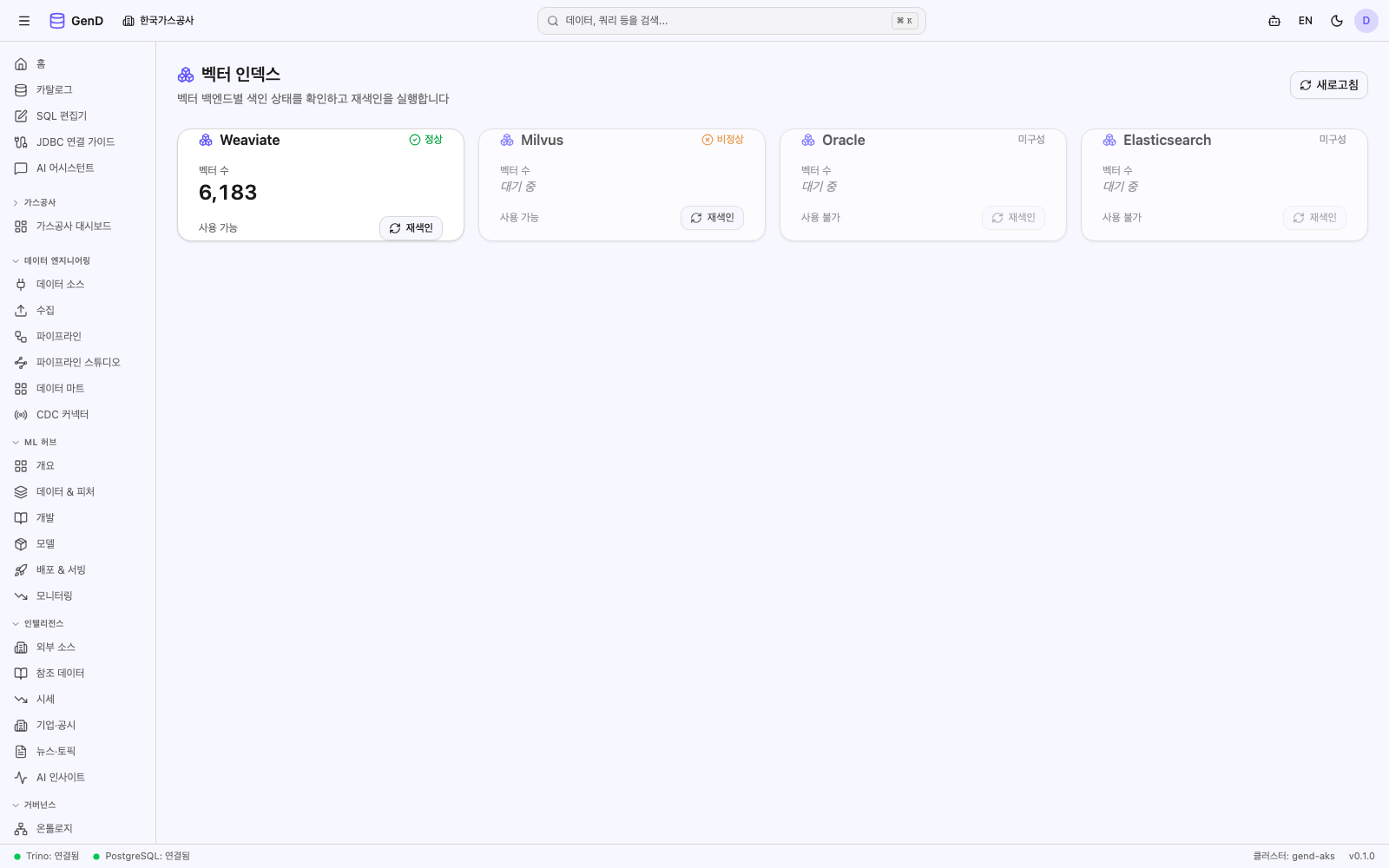Click the 6,183 vector count
This screenshot has height=868, width=1389.
pyautogui.click(x=228, y=193)
